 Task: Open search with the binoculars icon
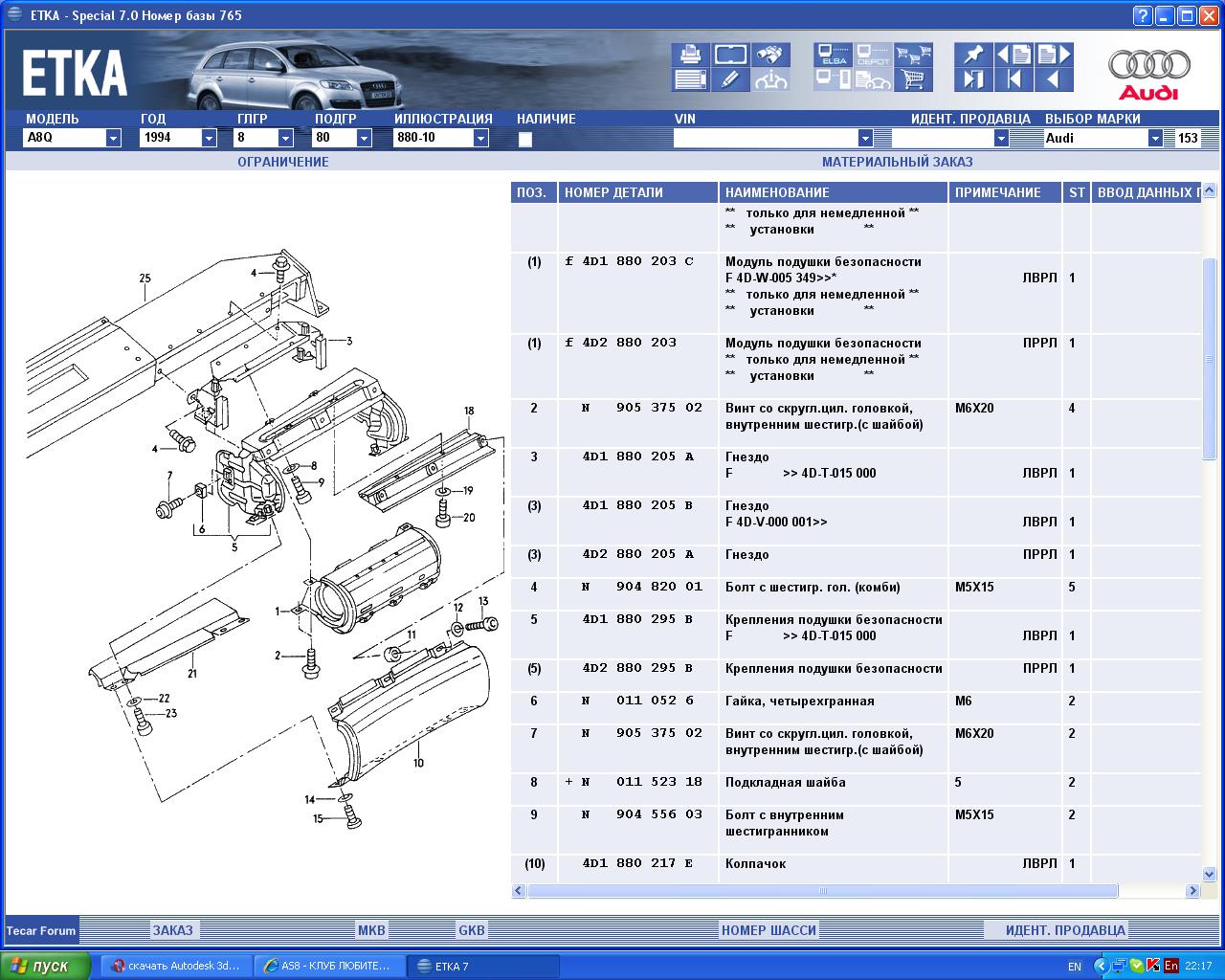[770, 55]
